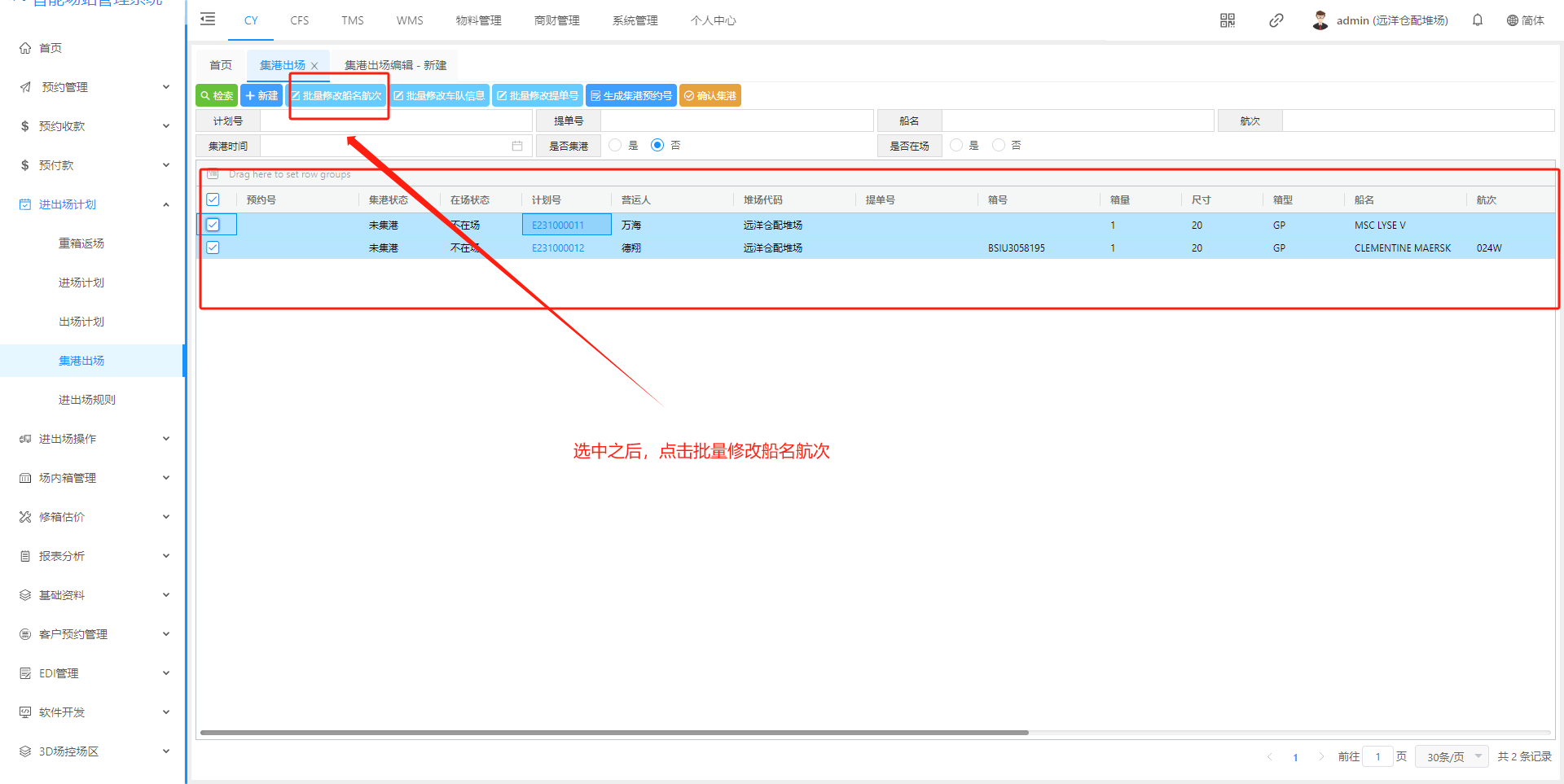Viewport: 1564px width, 784px height.
Task: Click the sidebar collapse hamburger icon
Action: tap(208, 20)
